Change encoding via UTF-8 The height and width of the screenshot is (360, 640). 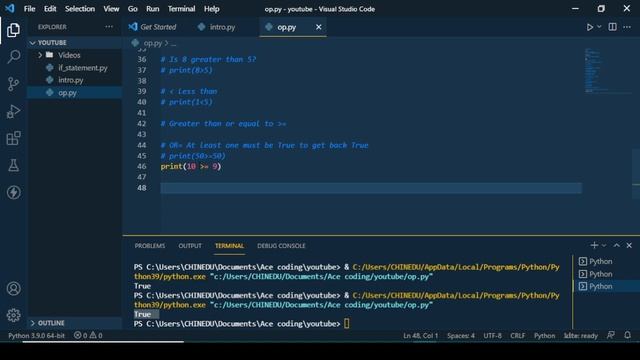492,336
